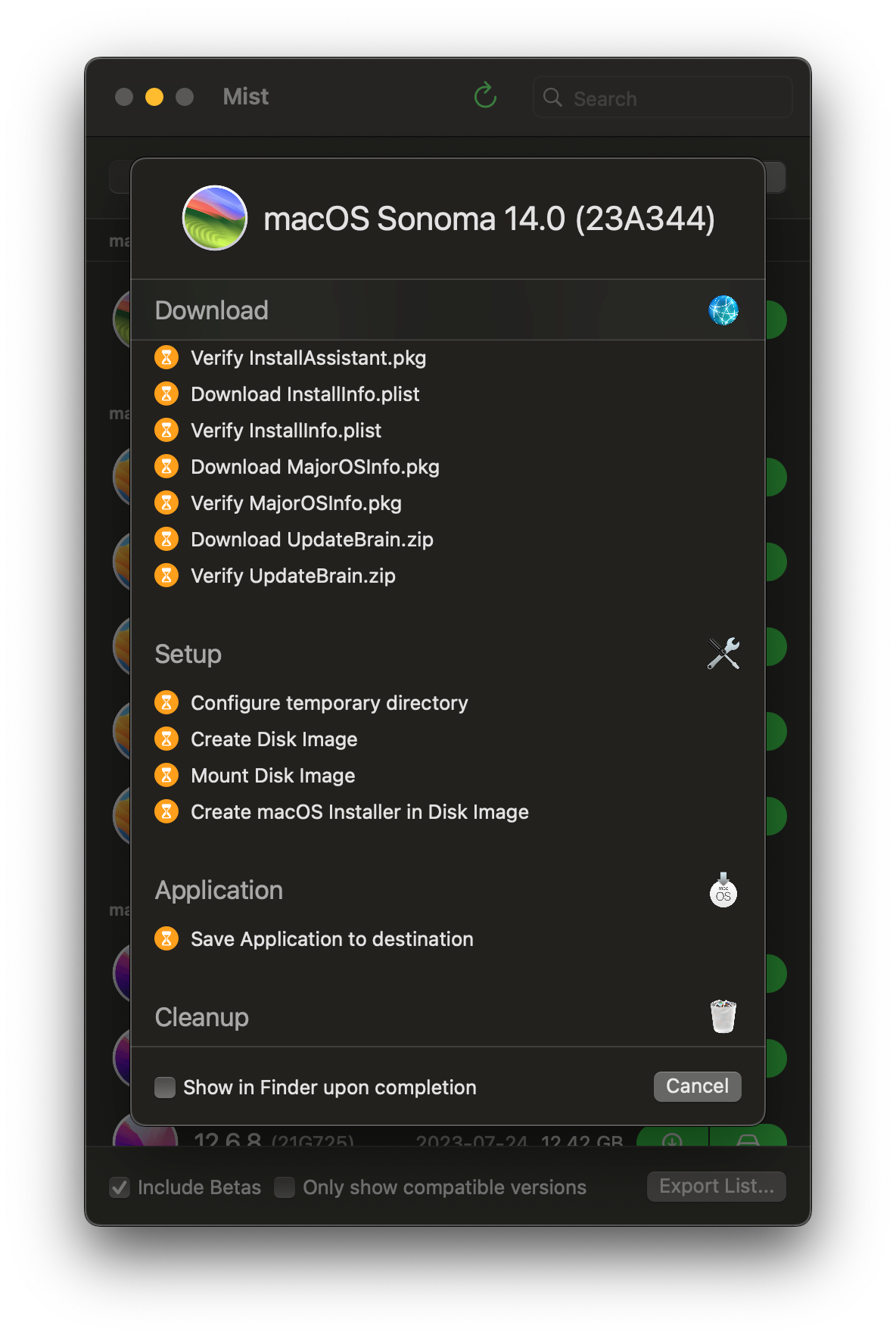Click hourglass icon beside Verify InstallAssistant.pkg

pyautogui.click(x=166, y=357)
